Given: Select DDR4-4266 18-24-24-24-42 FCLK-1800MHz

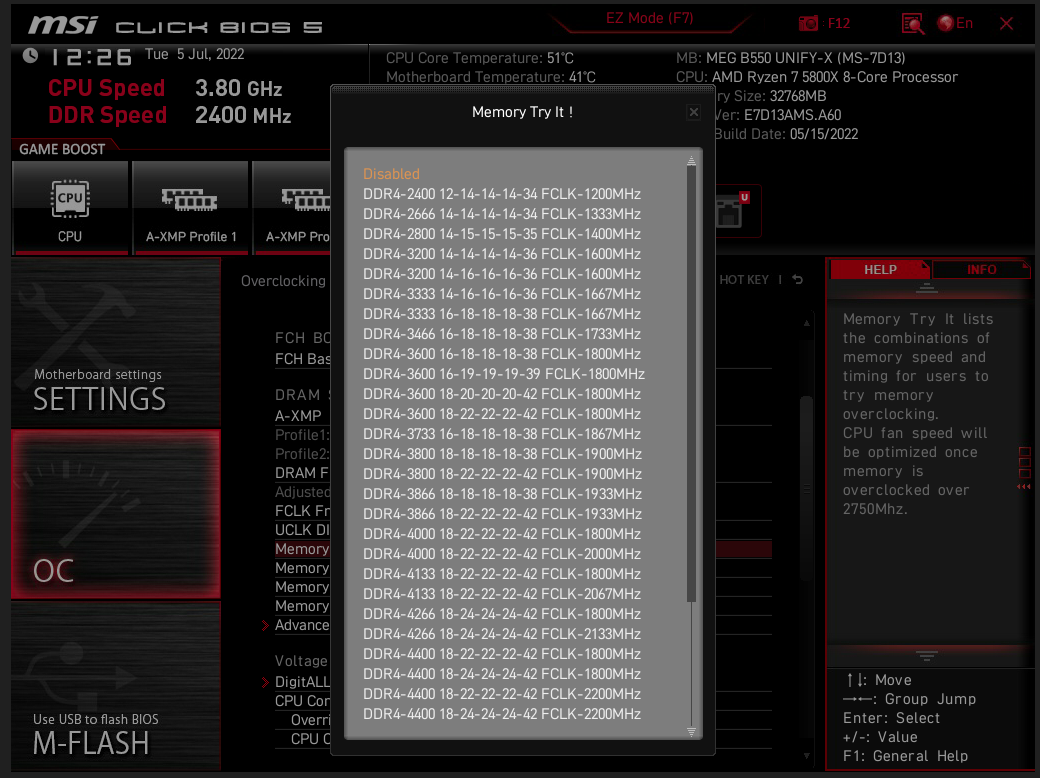Looking at the screenshot, I should point(502,614).
